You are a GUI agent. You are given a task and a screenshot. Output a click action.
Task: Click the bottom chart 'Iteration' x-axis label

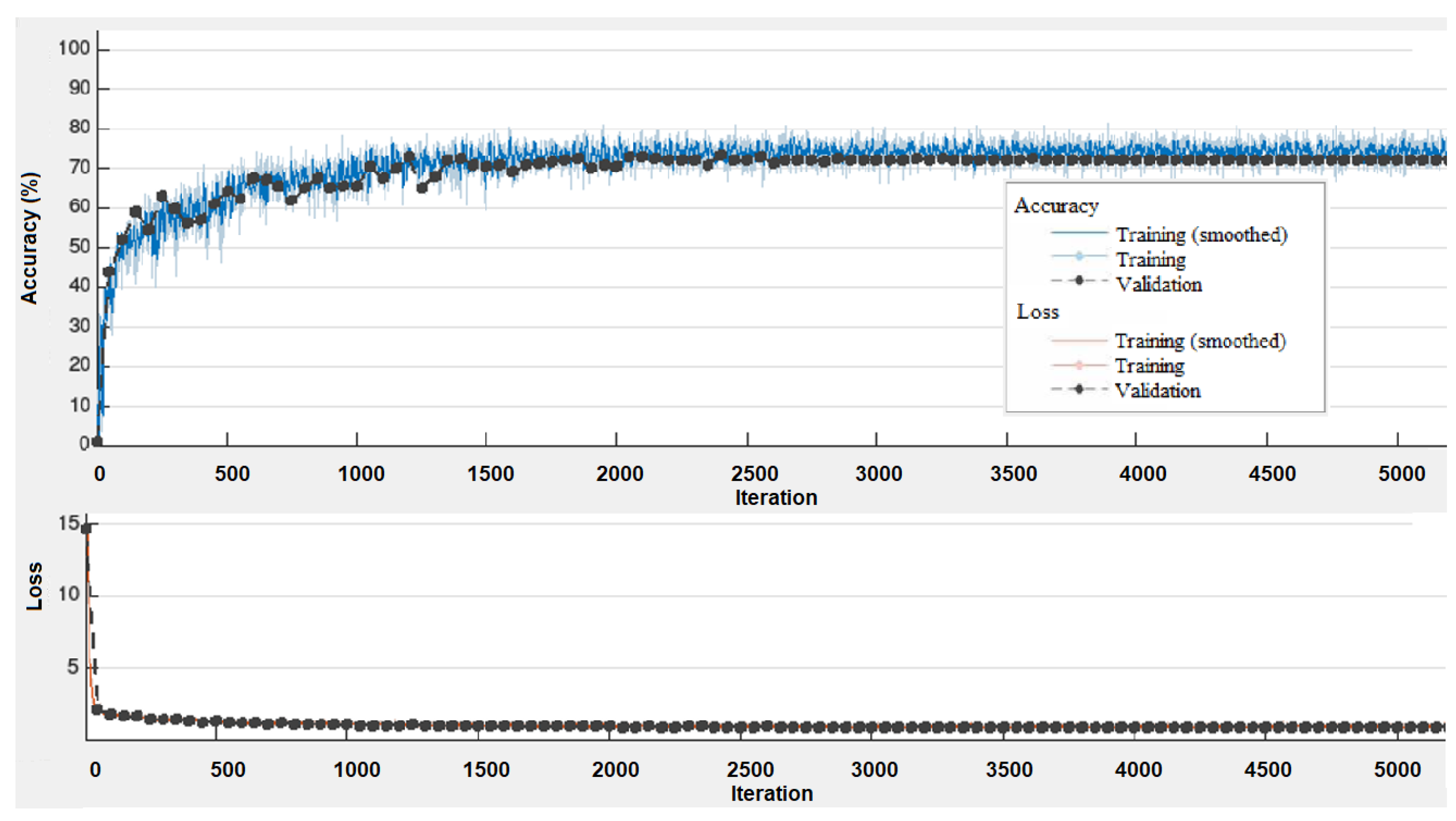771,794
